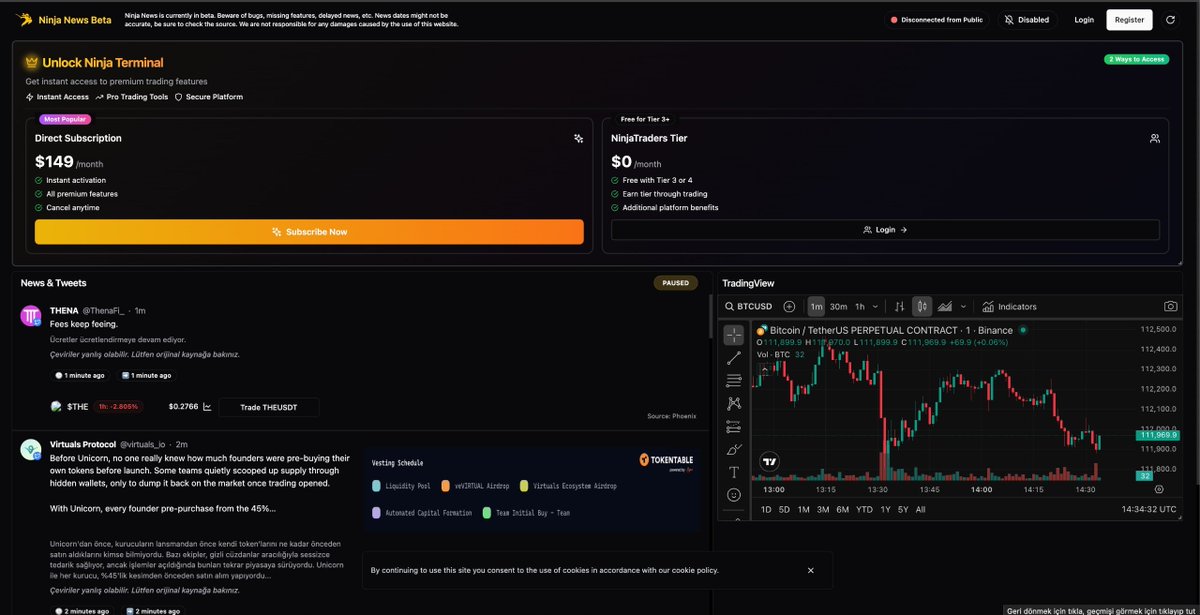Select the text annotation tool
Viewport: 1200px width, 615px height.
pyautogui.click(x=734, y=472)
